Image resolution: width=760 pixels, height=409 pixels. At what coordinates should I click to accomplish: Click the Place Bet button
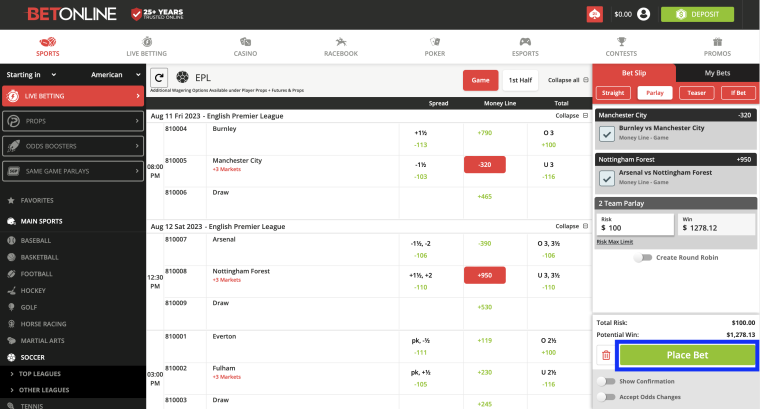pos(687,355)
